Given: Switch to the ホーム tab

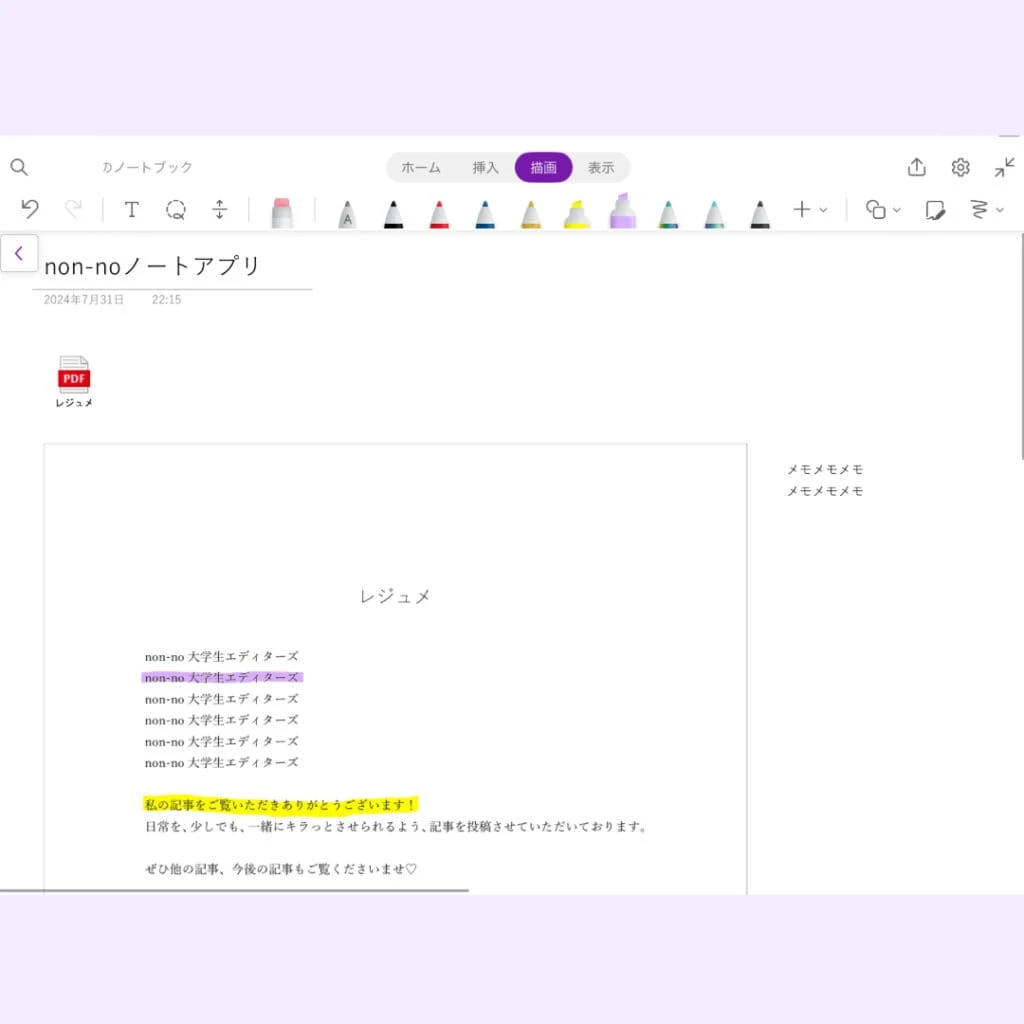Looking at the screenshot, I should pos(421,168).
